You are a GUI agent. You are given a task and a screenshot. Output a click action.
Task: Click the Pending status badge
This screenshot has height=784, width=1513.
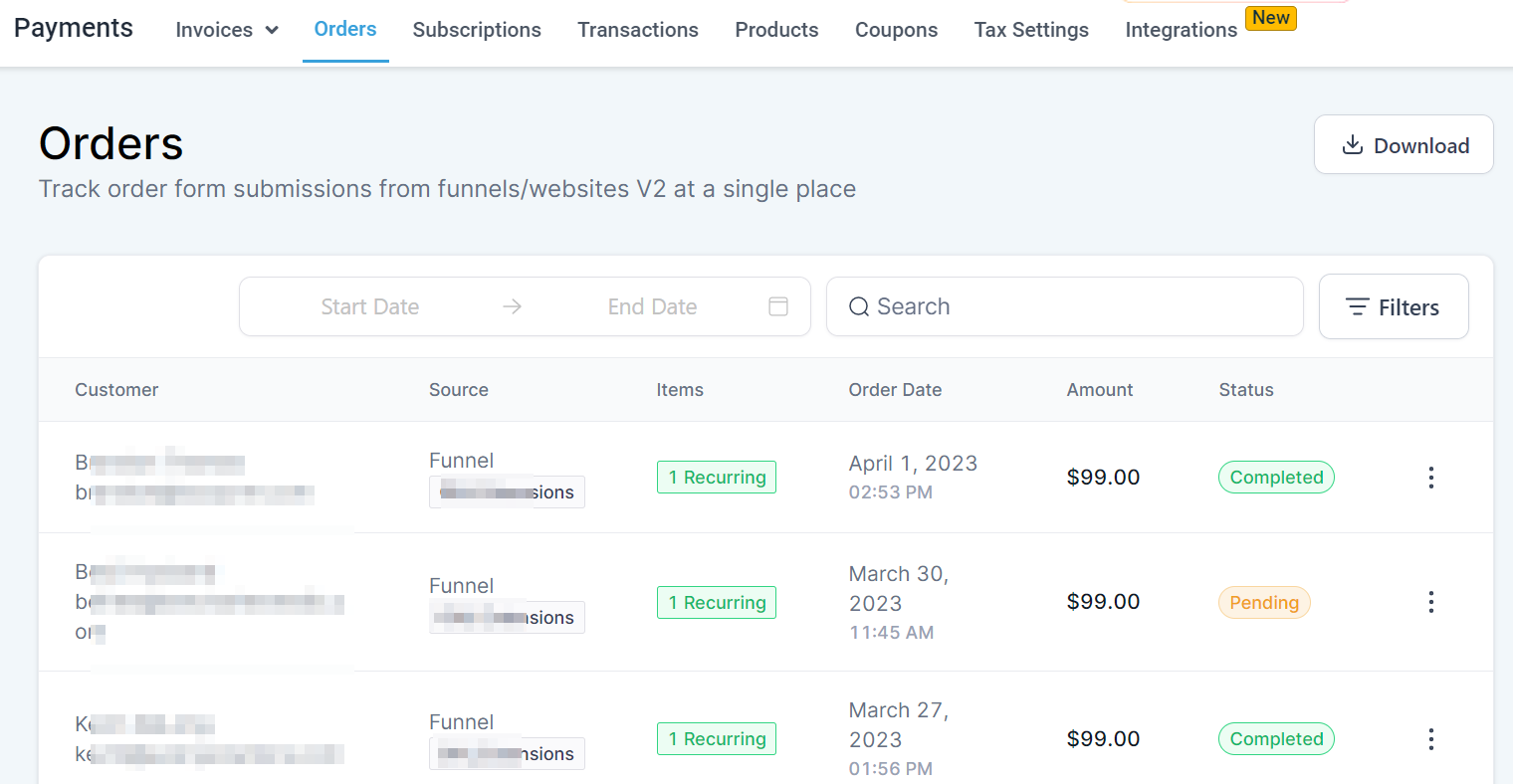tap(1264, 603)
